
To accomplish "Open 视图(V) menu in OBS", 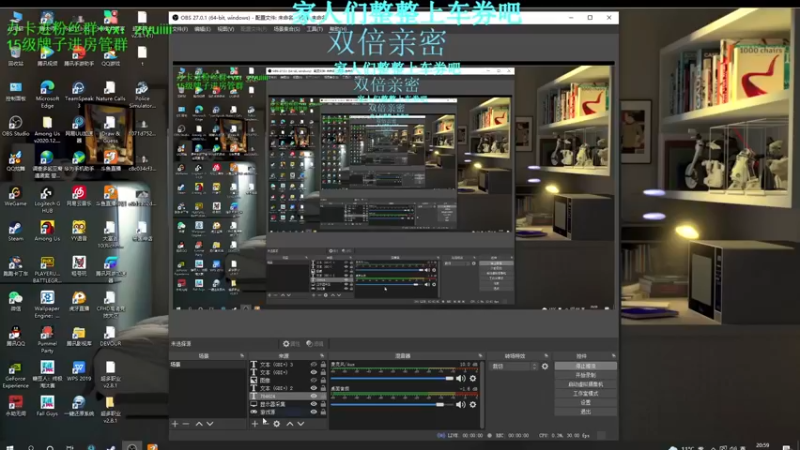I will point(226,29).
